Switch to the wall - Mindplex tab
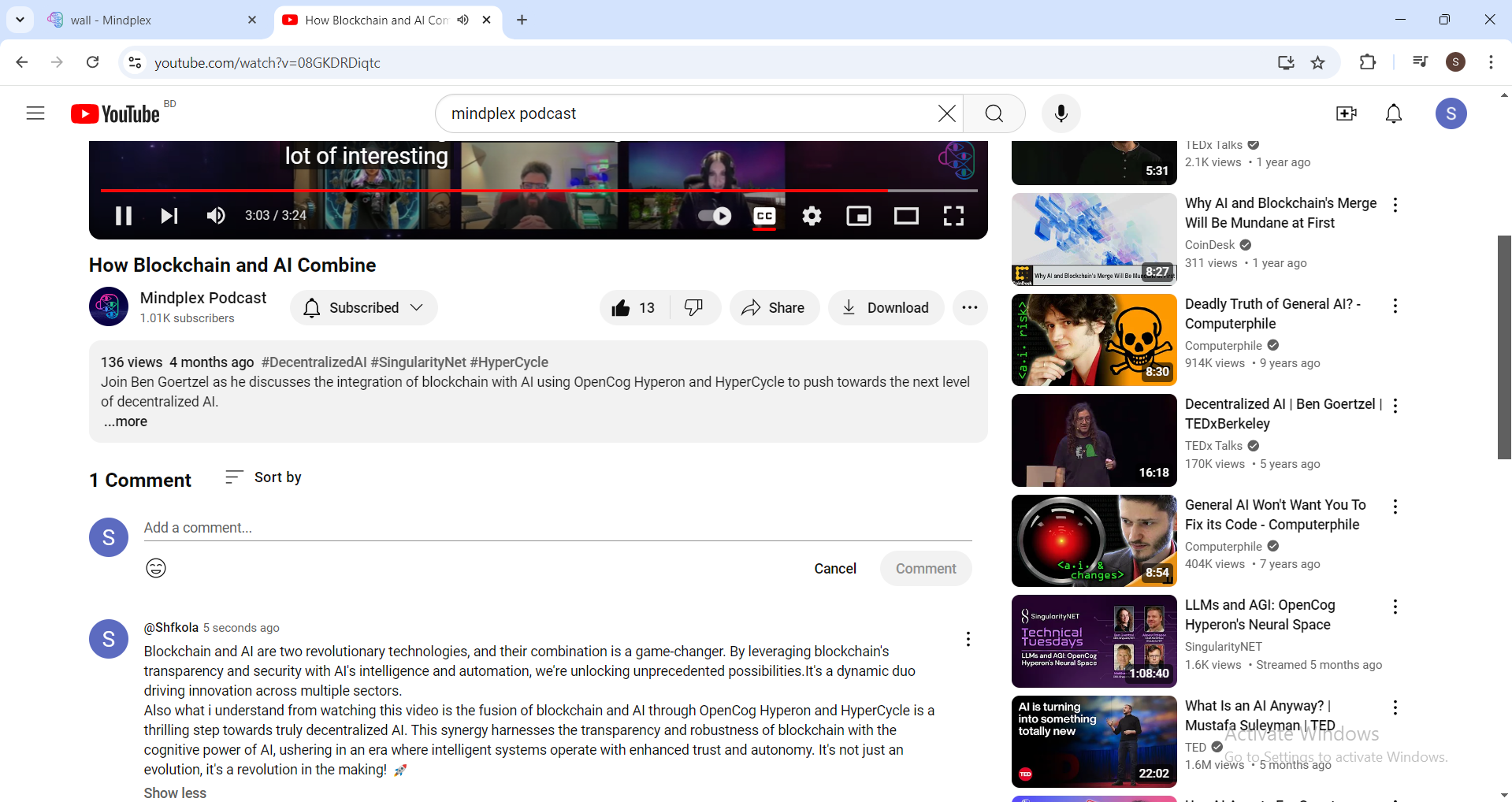1512x802 pixels. [152, 20]
